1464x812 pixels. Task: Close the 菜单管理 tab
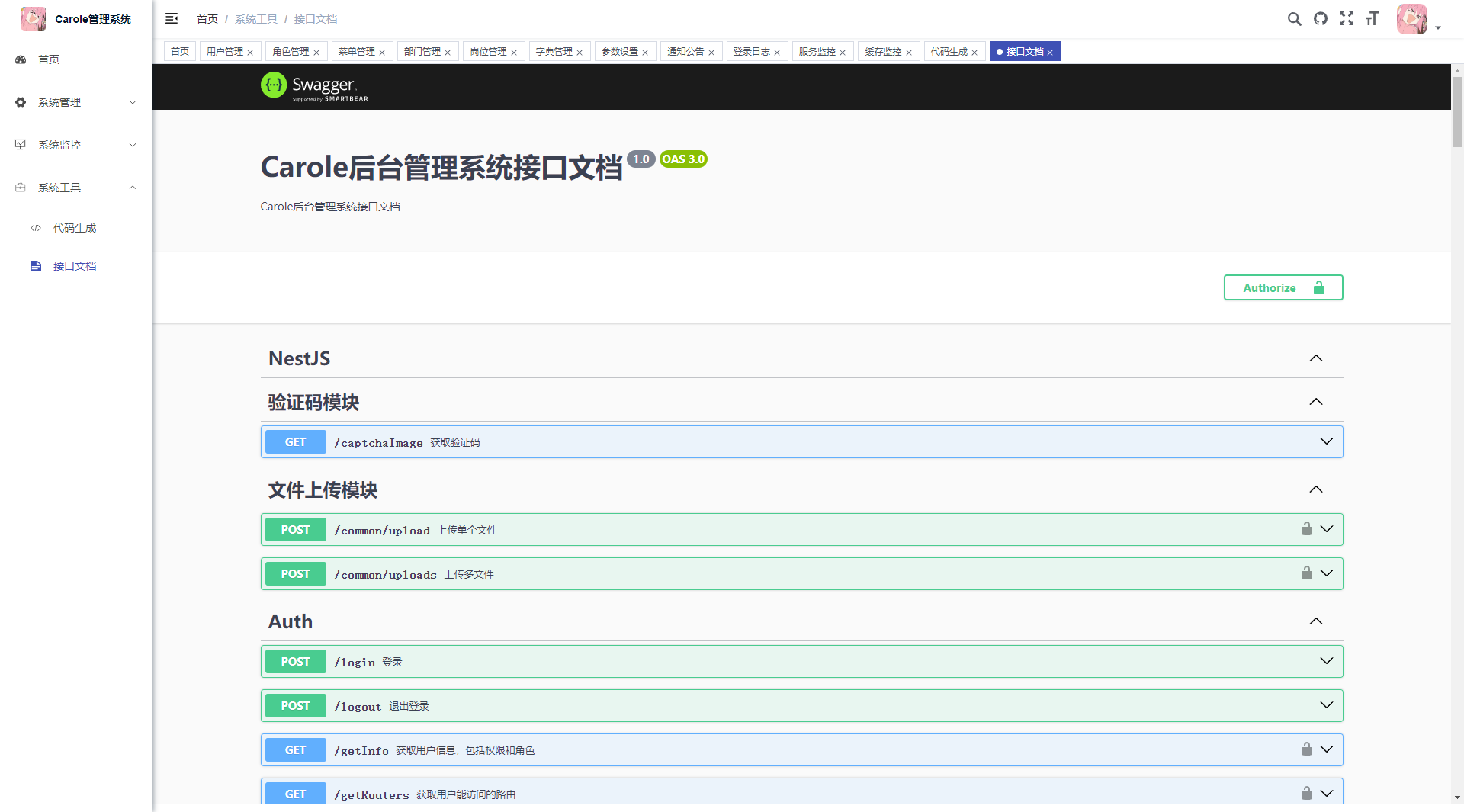pos(382,53)
